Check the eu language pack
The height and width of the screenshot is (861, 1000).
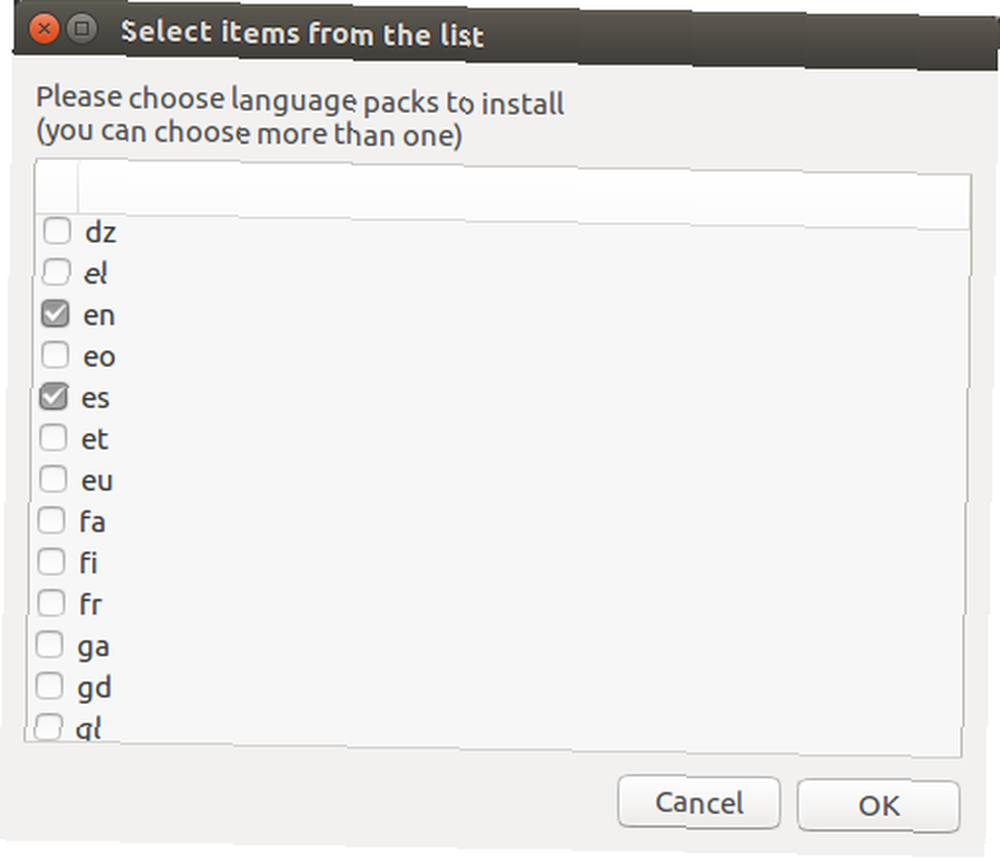(52, 479)
